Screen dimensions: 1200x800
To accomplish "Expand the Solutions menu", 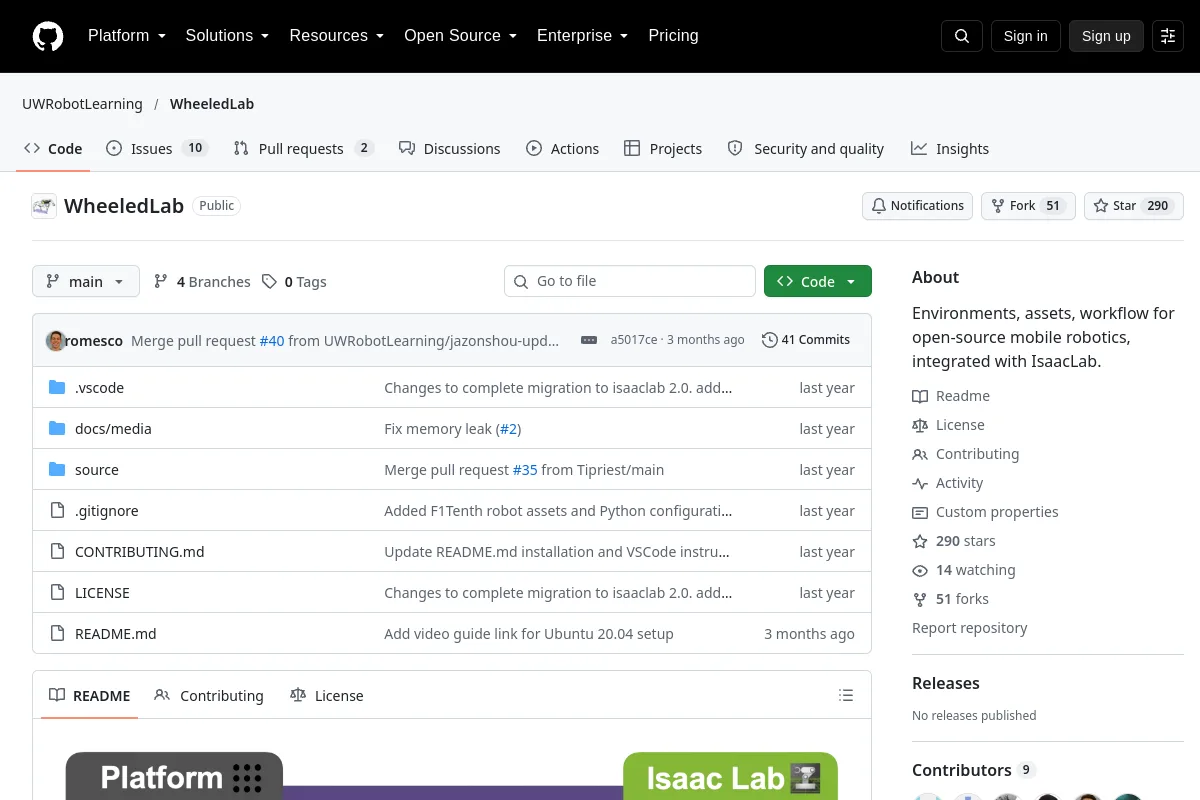I will (x=227, y=36).
